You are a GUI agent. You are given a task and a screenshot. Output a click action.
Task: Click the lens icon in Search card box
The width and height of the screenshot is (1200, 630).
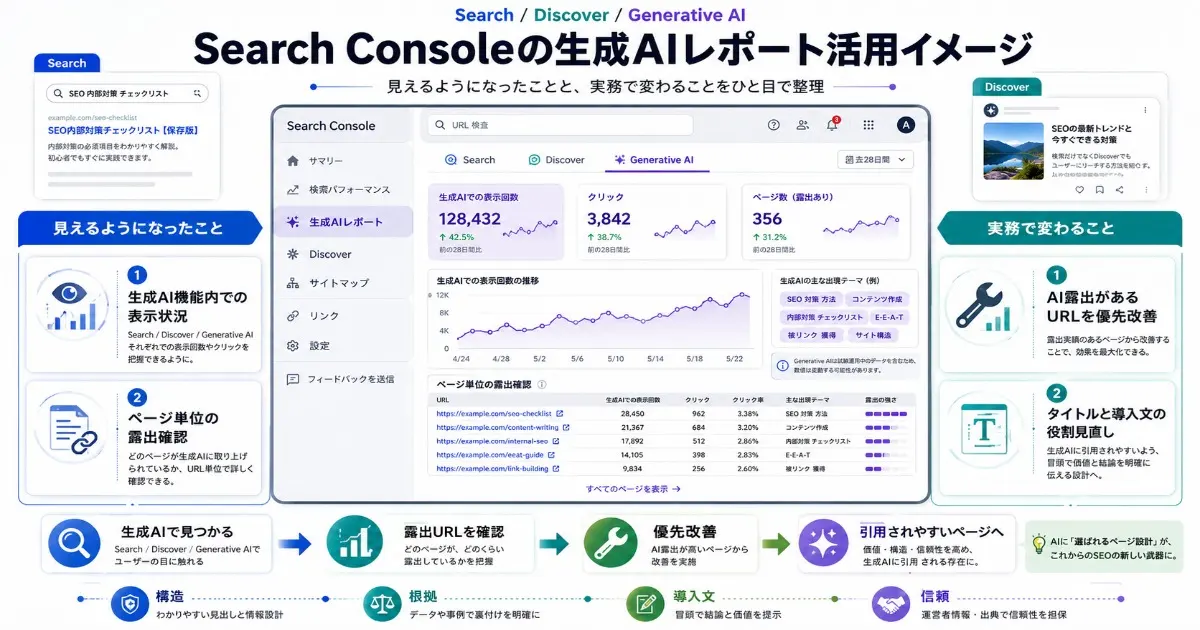click(x=195, y=93)
